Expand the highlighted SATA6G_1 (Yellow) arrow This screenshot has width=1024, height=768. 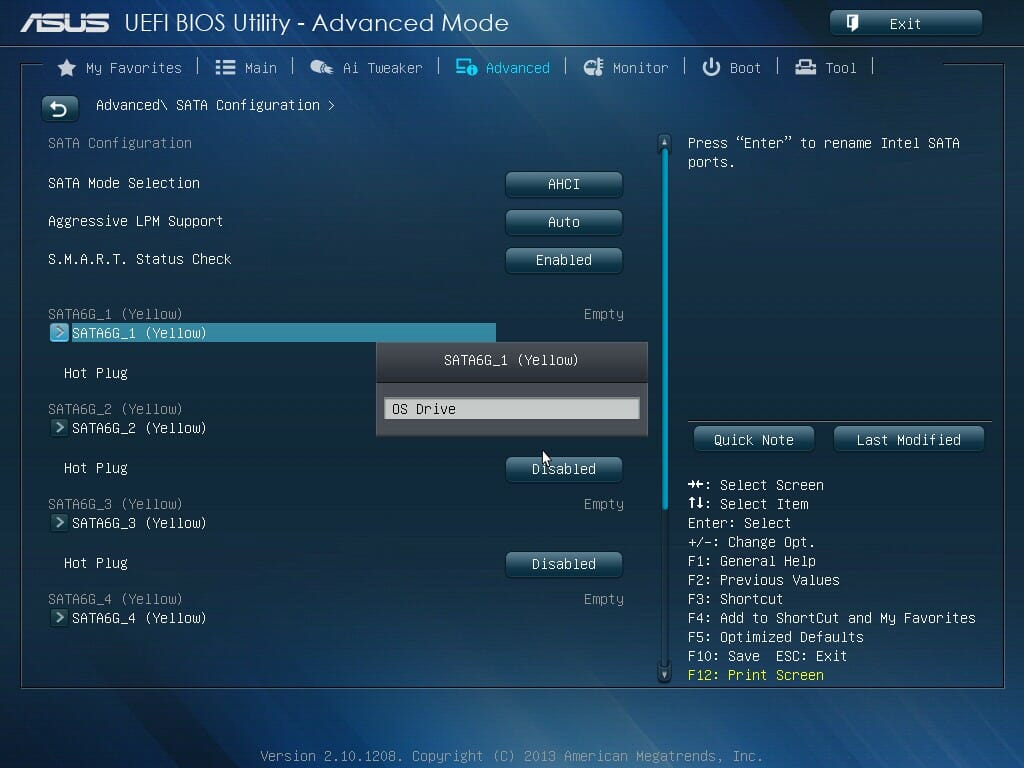pos(59,332)
